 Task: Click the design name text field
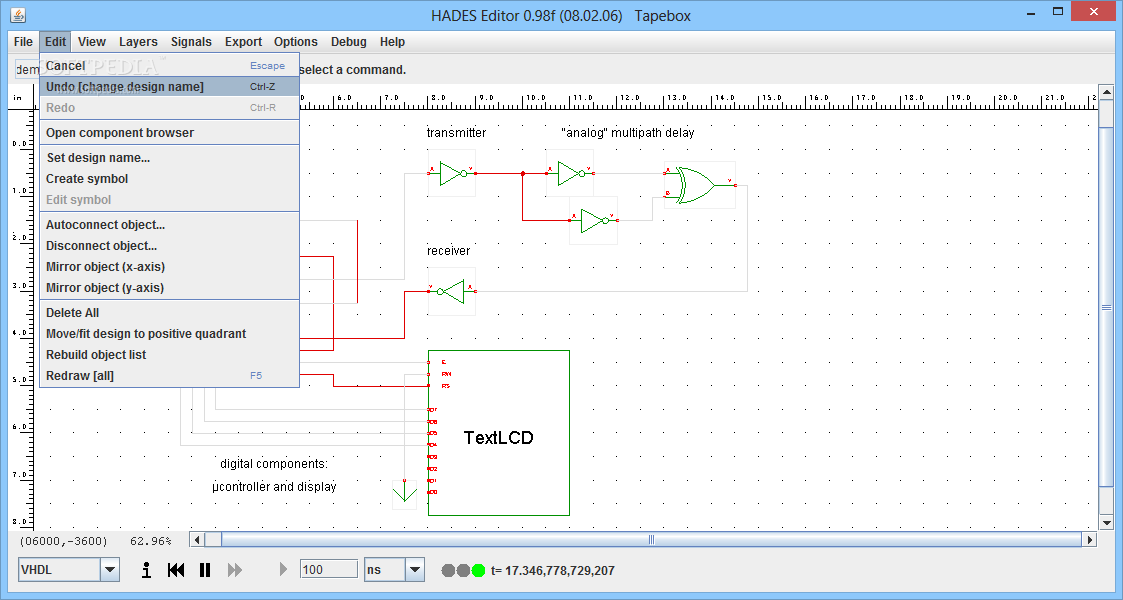27,69
